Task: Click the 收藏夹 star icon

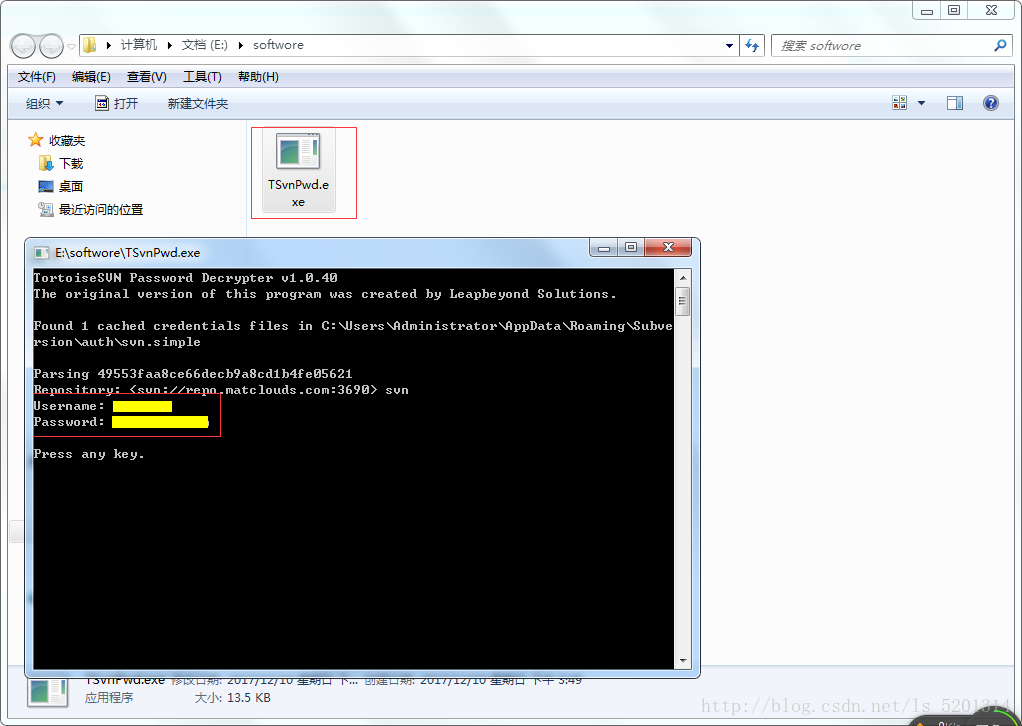Action: [x=35, y=140]
